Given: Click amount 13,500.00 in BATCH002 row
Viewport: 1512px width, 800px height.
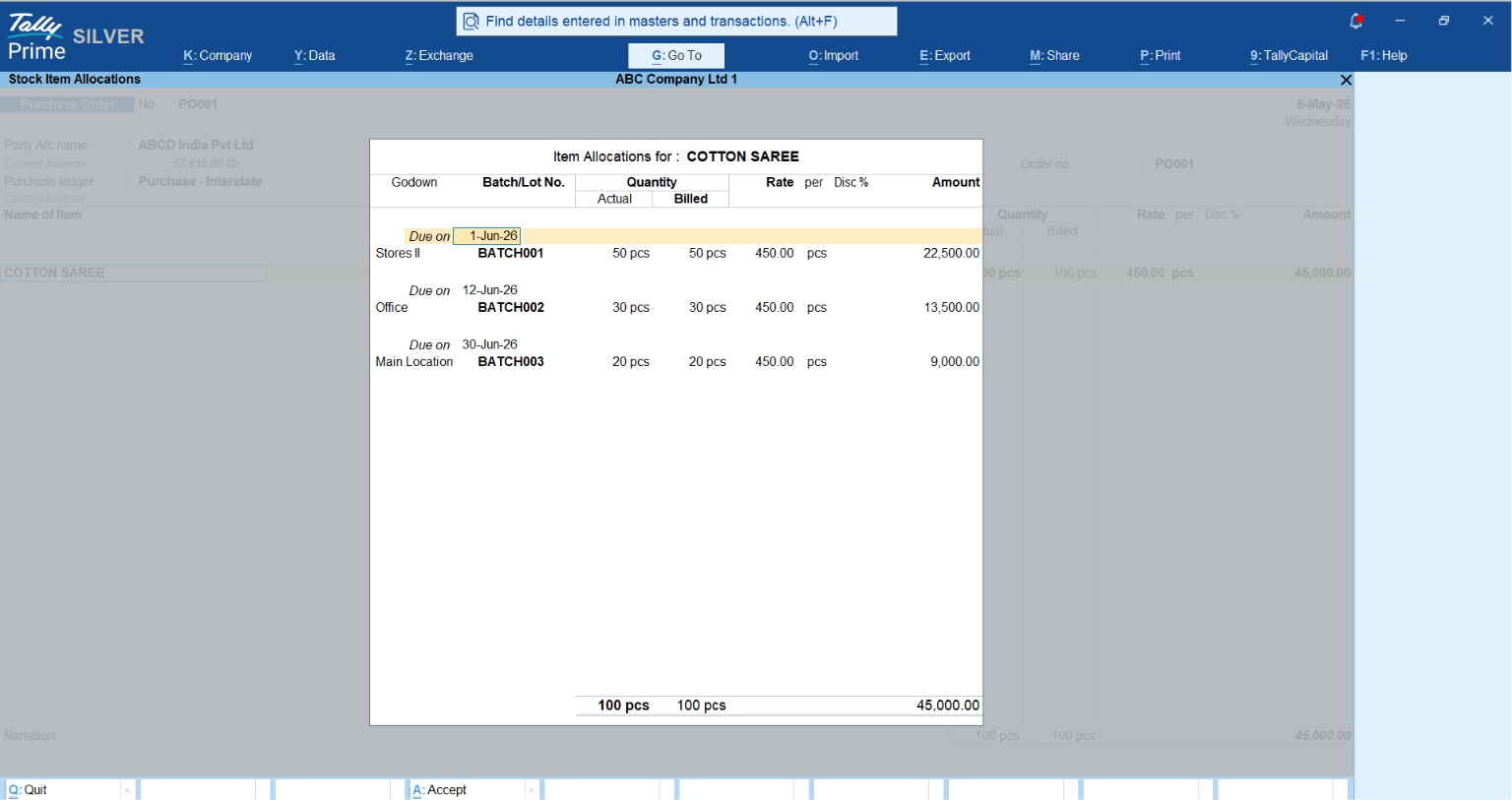Looking at the screenshot, I should click(x=951, y=308).
